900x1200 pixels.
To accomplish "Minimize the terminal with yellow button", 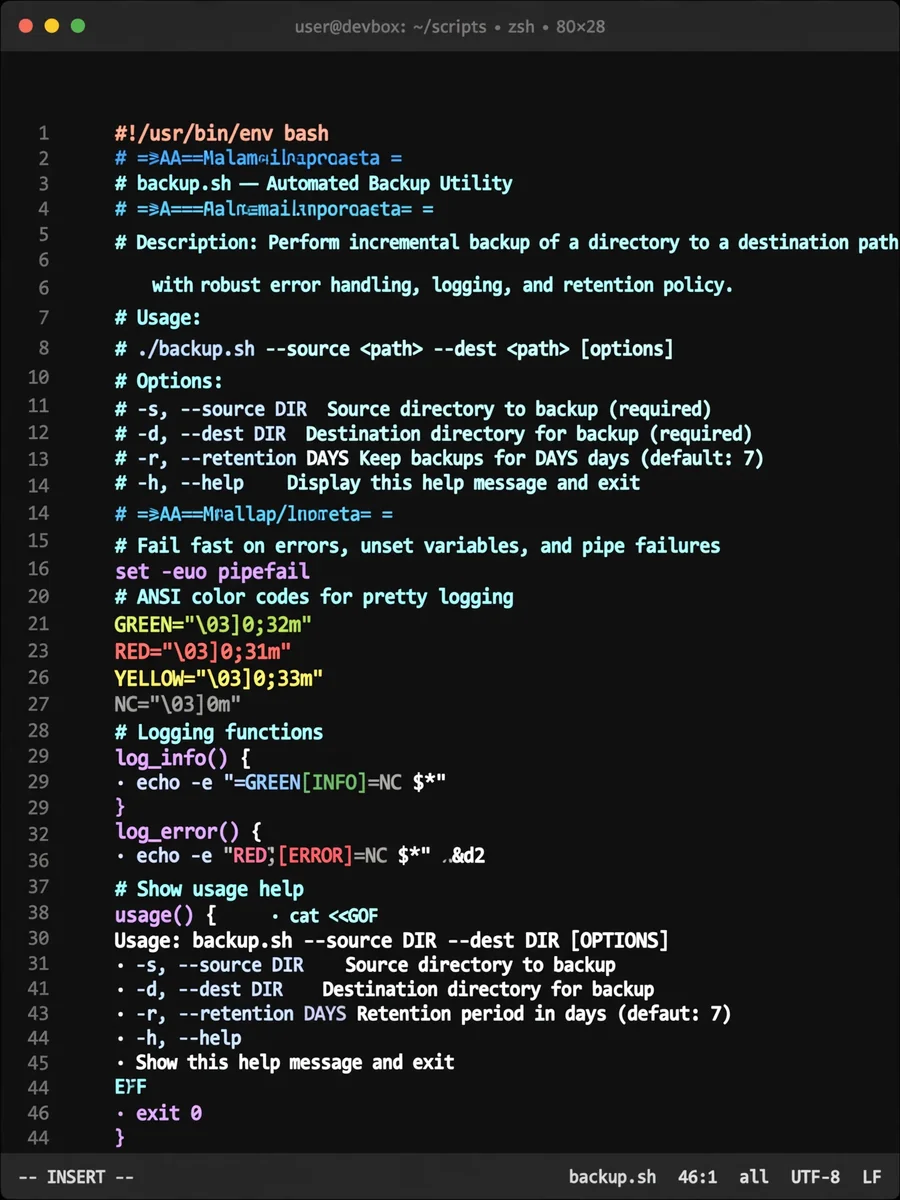I will tap(52, 26).
